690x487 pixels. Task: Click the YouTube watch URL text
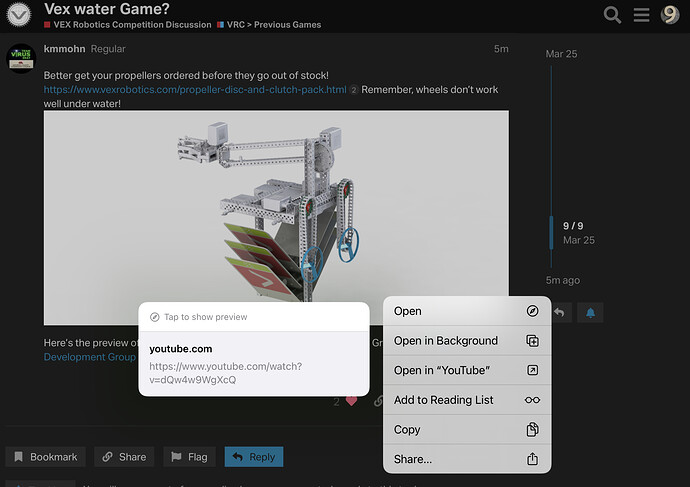(225, 373)
